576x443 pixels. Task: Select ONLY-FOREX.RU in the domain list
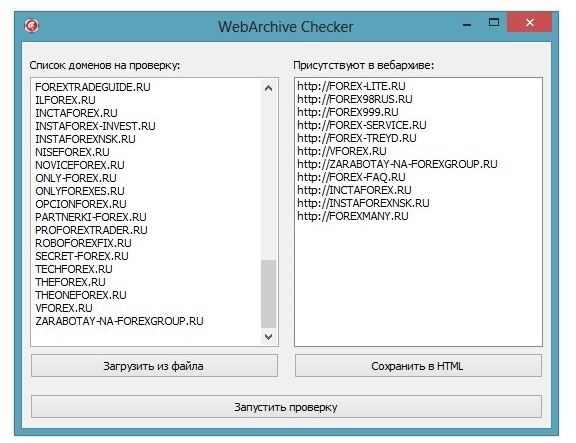point(76,178)
